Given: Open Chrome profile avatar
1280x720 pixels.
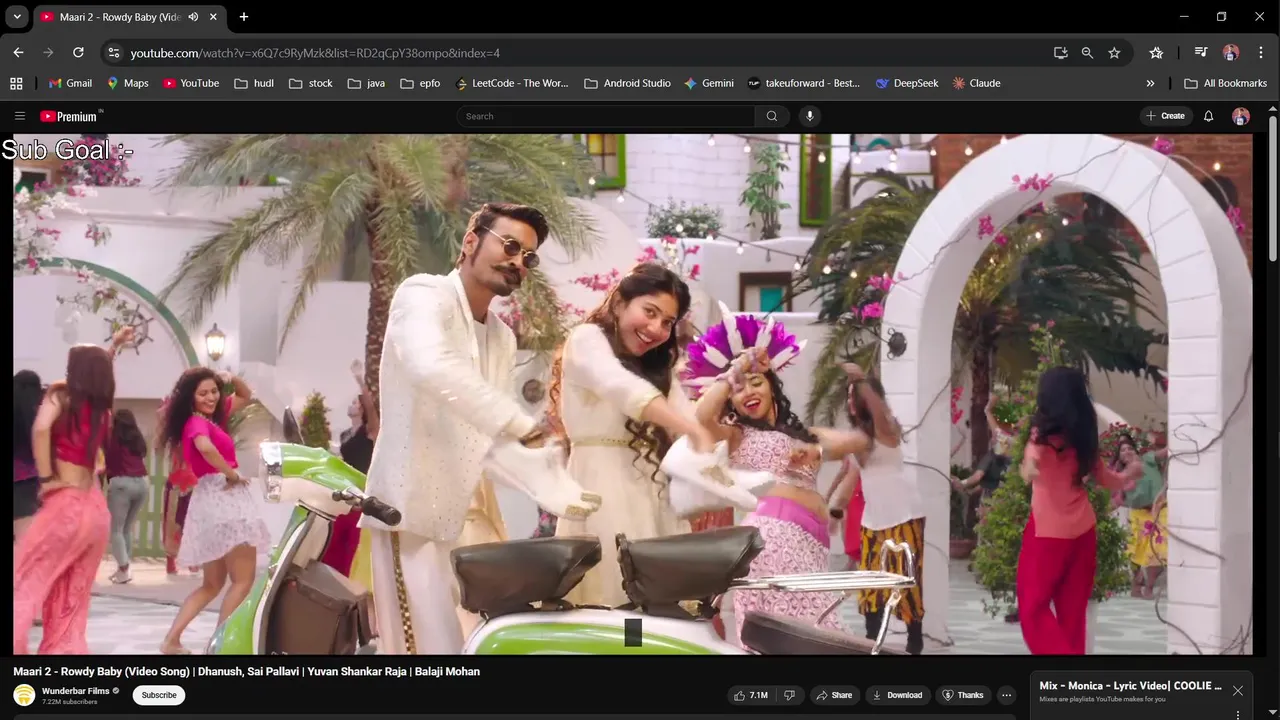Looking at the screenshot, I should (1231, 53).
